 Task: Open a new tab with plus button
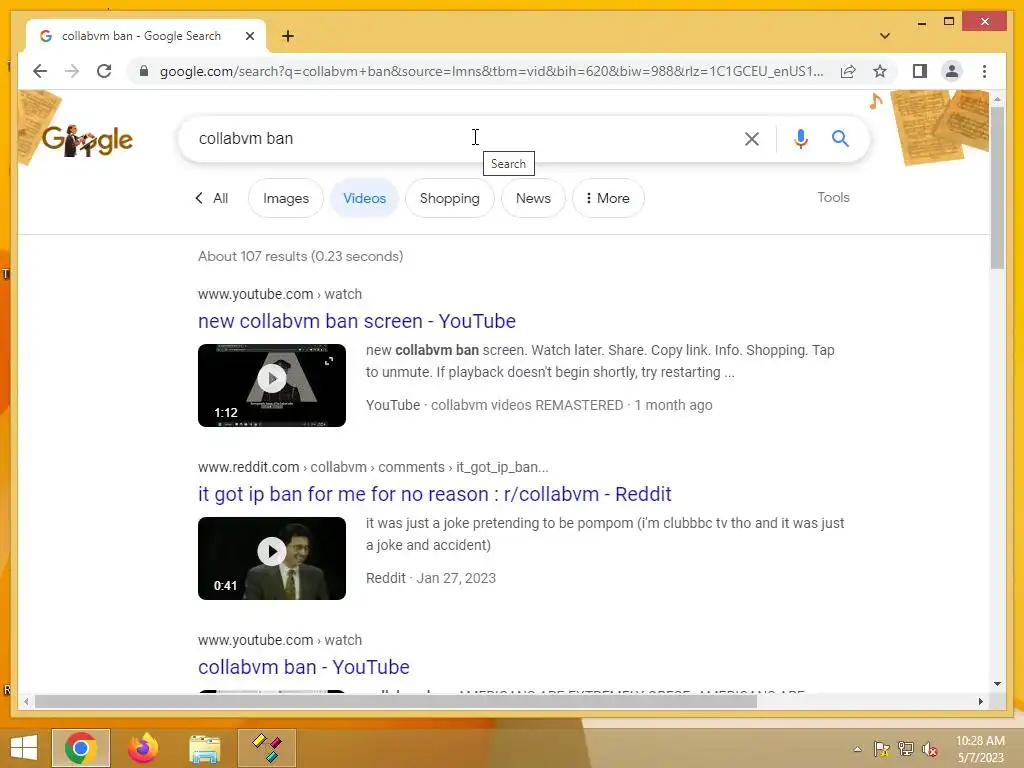coord(288,36)
